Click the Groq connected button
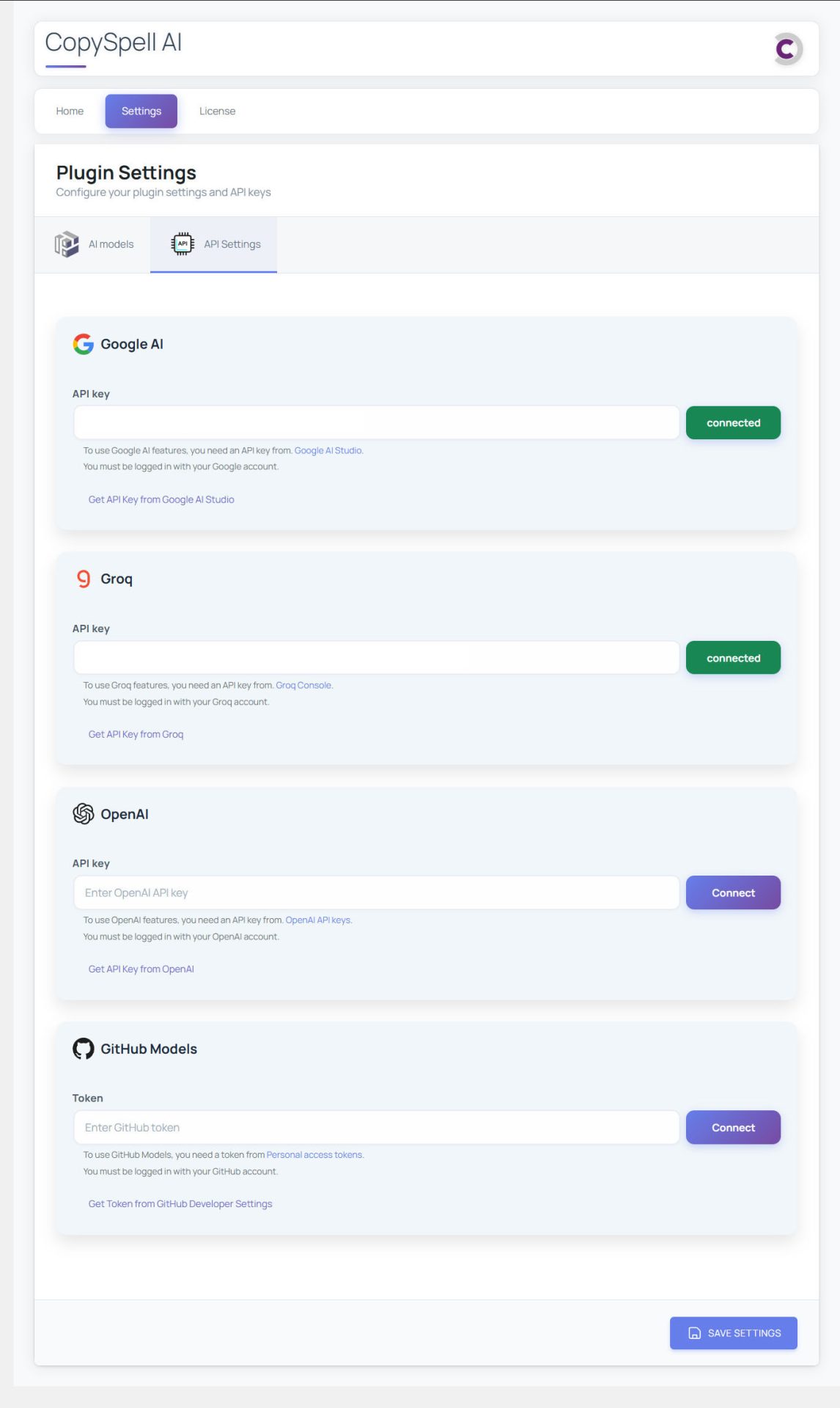Viewport: 840px width, 1408px height. coord(733,658)
